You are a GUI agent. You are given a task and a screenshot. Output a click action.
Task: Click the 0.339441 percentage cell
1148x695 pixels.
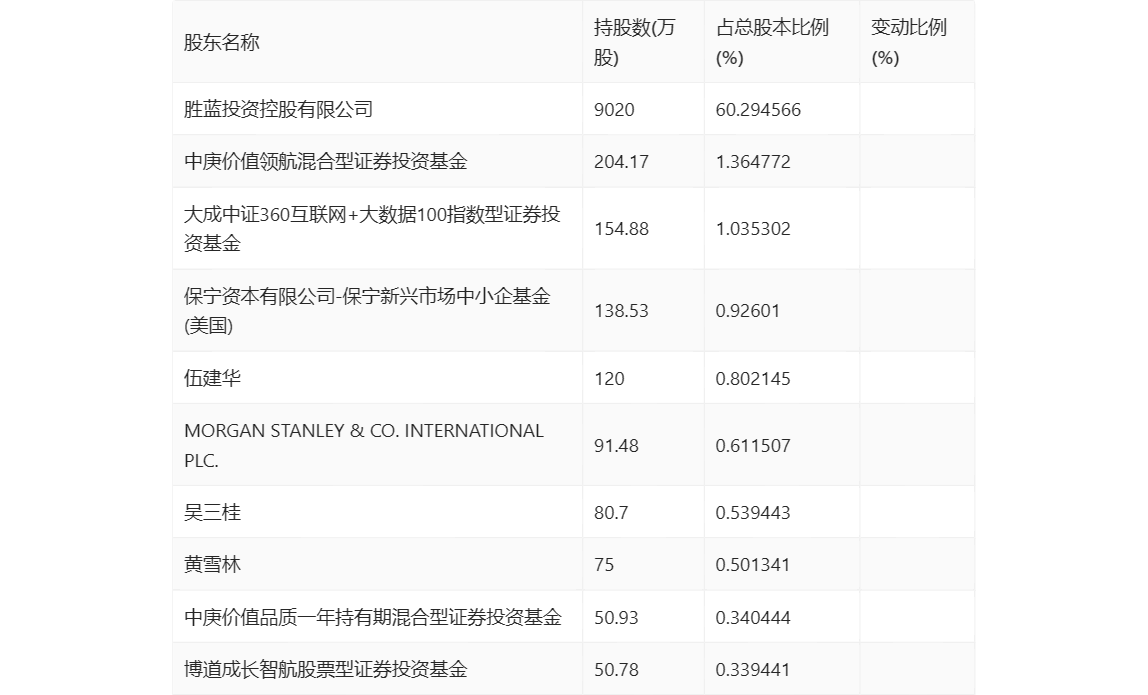[x=753, y=669]
